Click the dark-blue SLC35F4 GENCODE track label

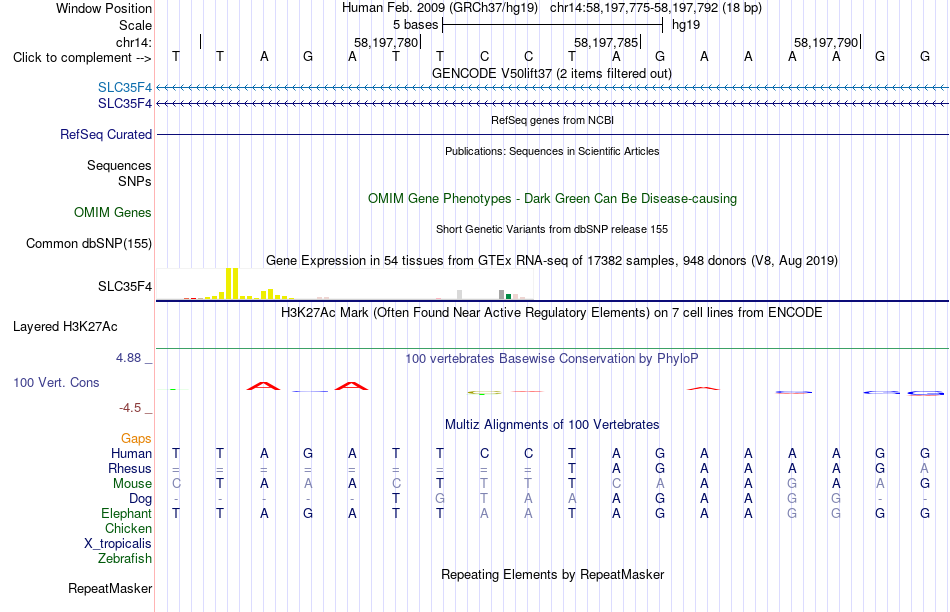click(x=125, y=104)
